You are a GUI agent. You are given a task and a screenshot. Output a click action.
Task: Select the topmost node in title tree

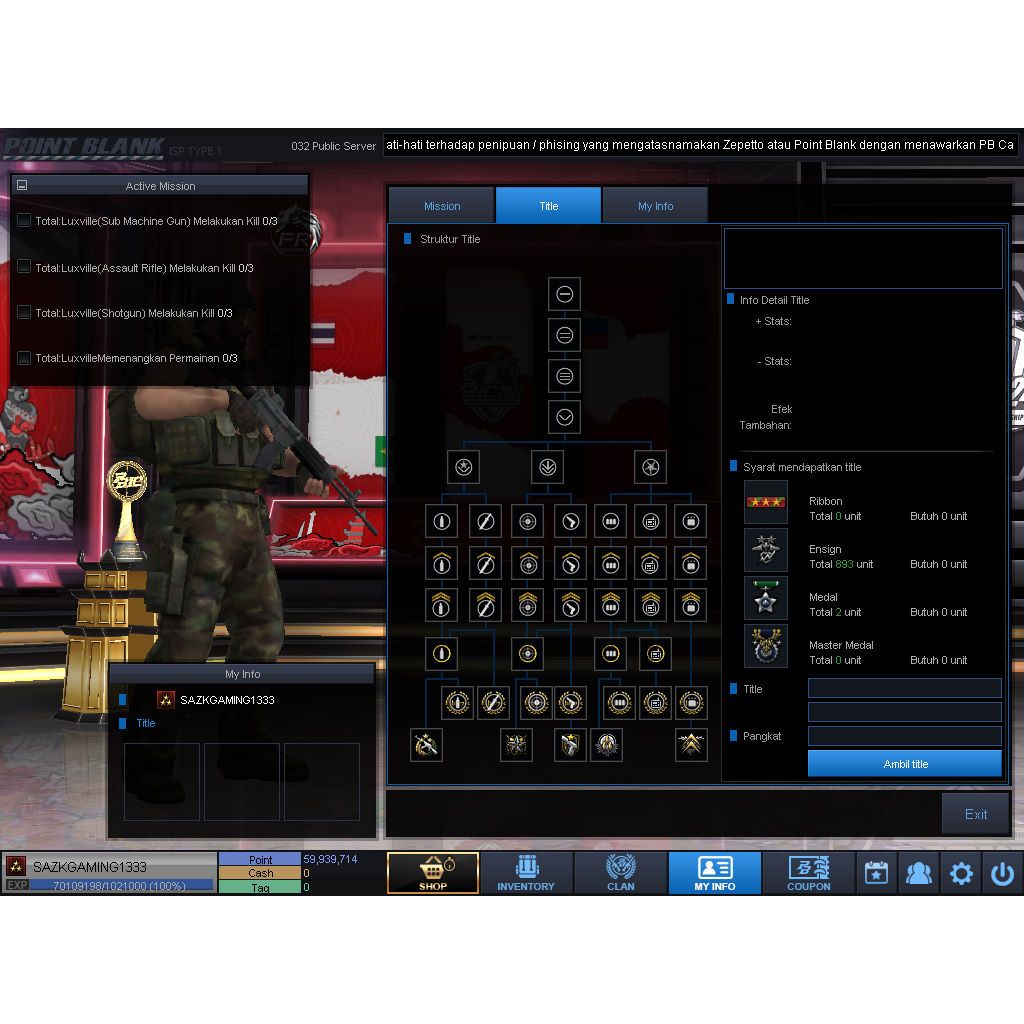tap(564, 294)
